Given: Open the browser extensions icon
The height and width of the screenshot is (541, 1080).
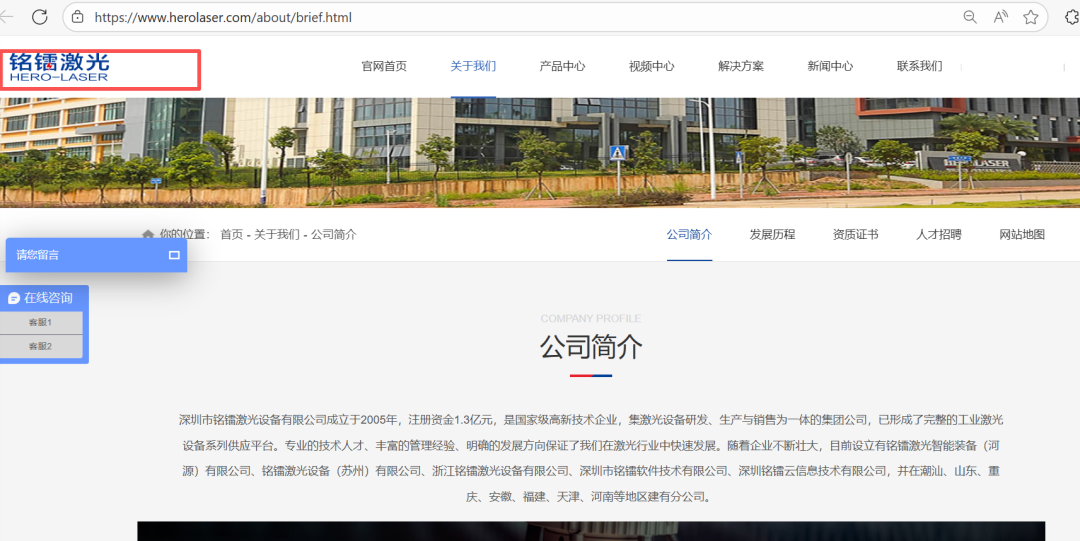Looking at the screenshot, I should (x=1072, y=17).
